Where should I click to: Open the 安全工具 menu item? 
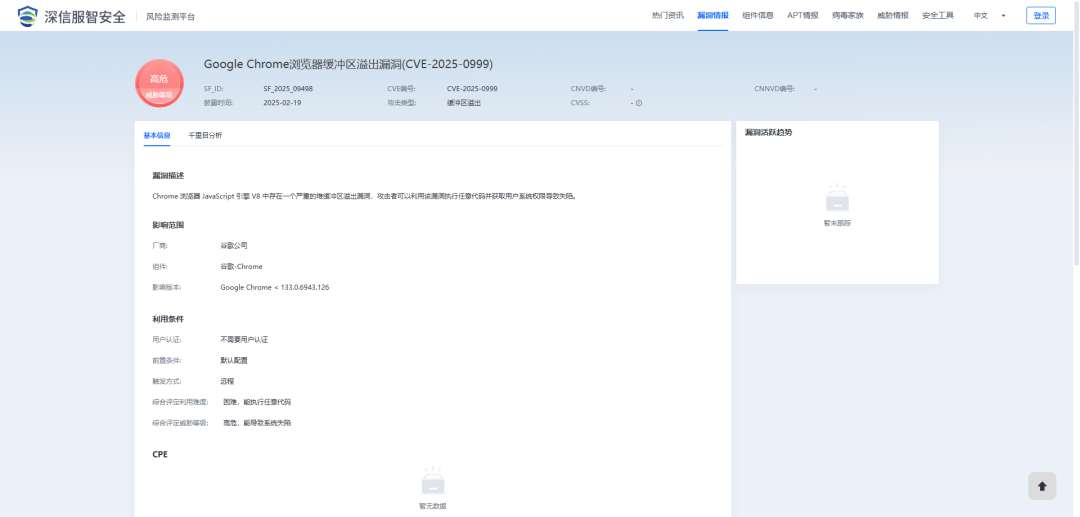[937, 15]
